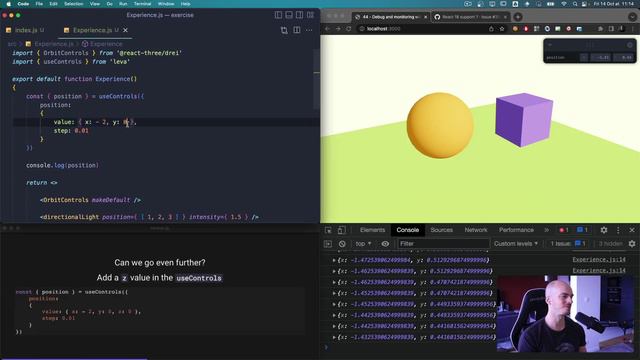The width and height of the screenshot is (640, 360).
Task: Click the Spotlight search icon in menu bar
Action: point(575,4)
